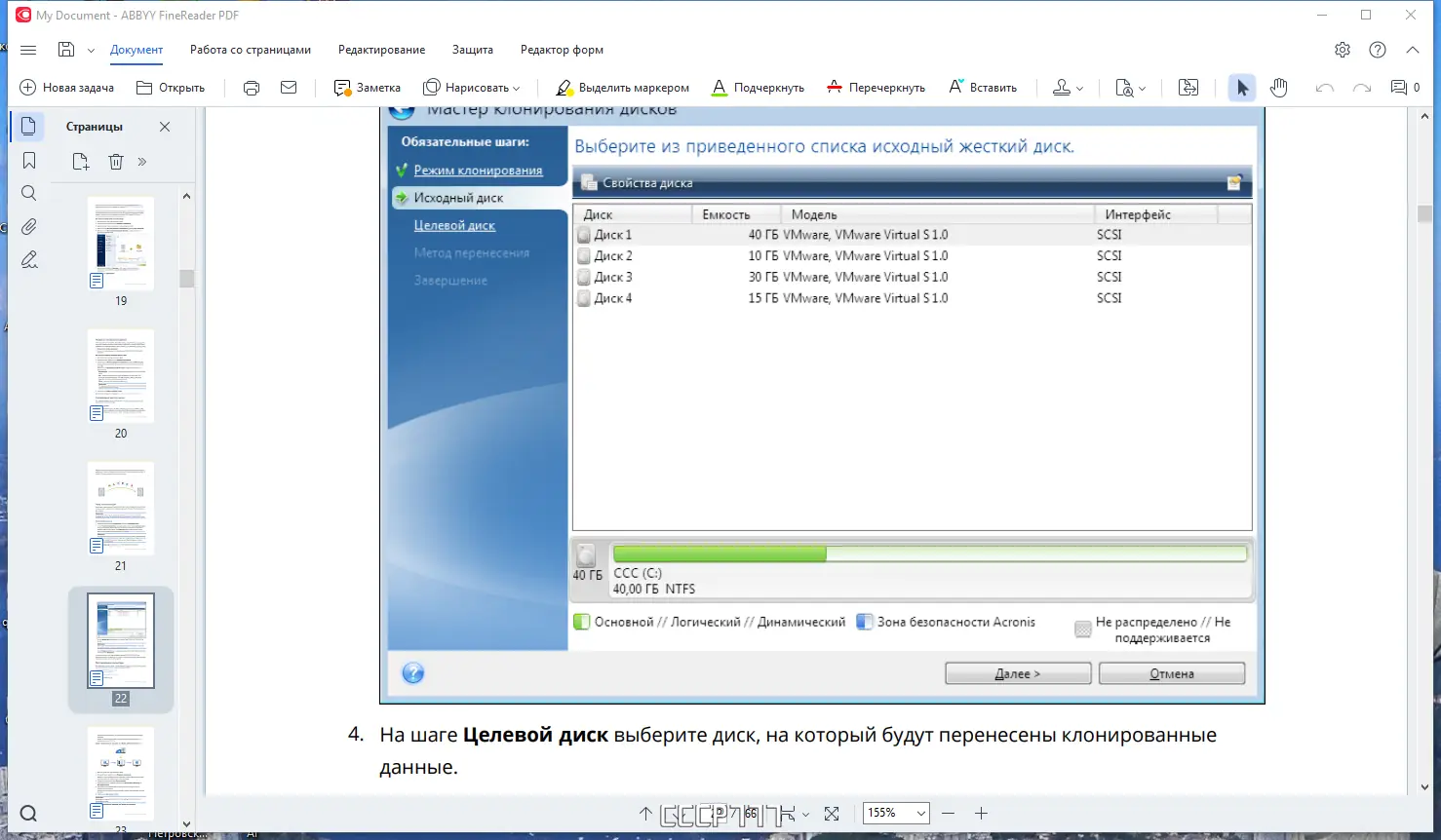
Task: Open the comments list showing 0
Action: click(1401, 87)
